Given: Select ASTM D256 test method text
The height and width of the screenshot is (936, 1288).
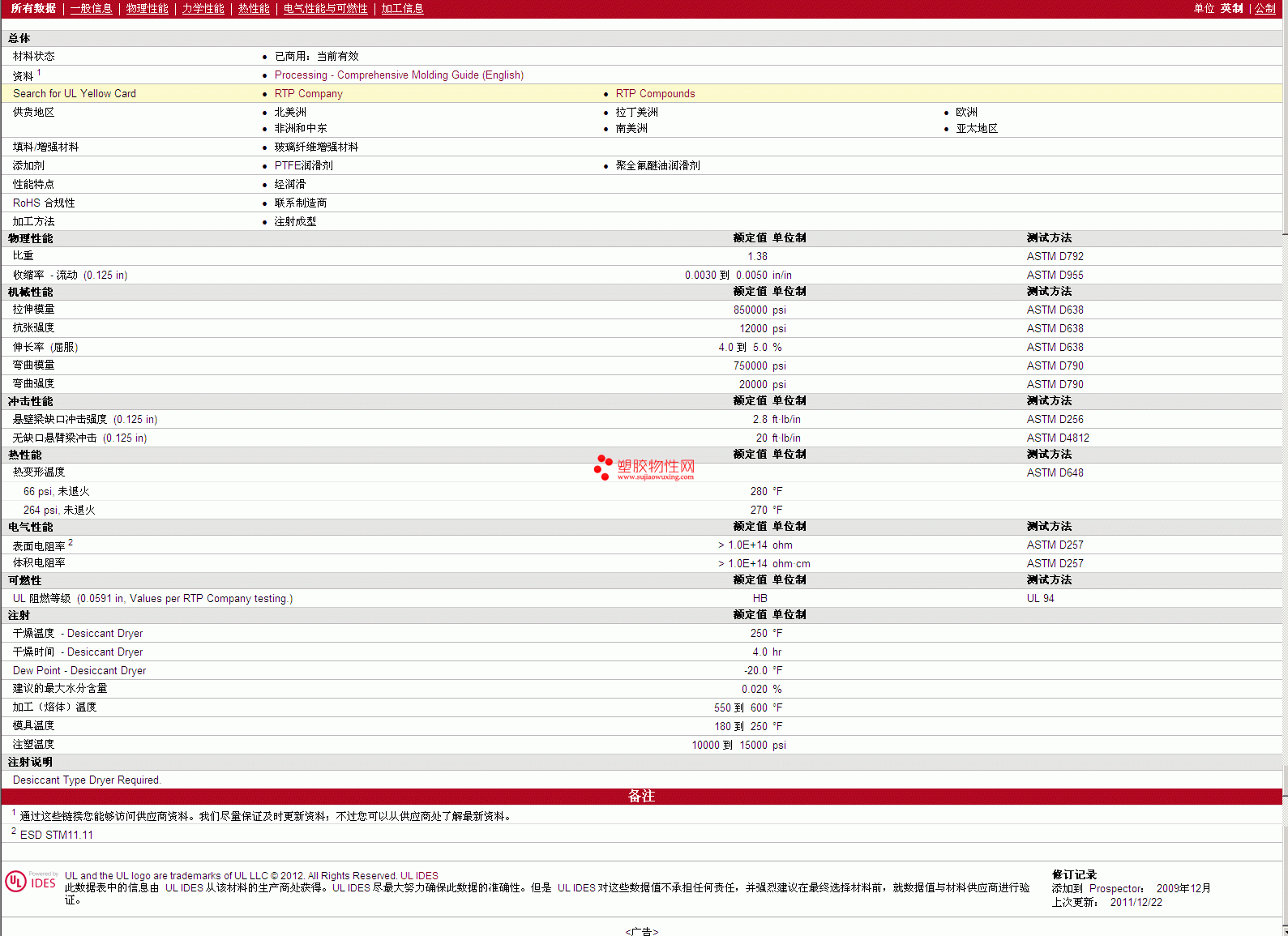Looking at the screenshot, I should pyautogui.click(x=1055, y=419).
